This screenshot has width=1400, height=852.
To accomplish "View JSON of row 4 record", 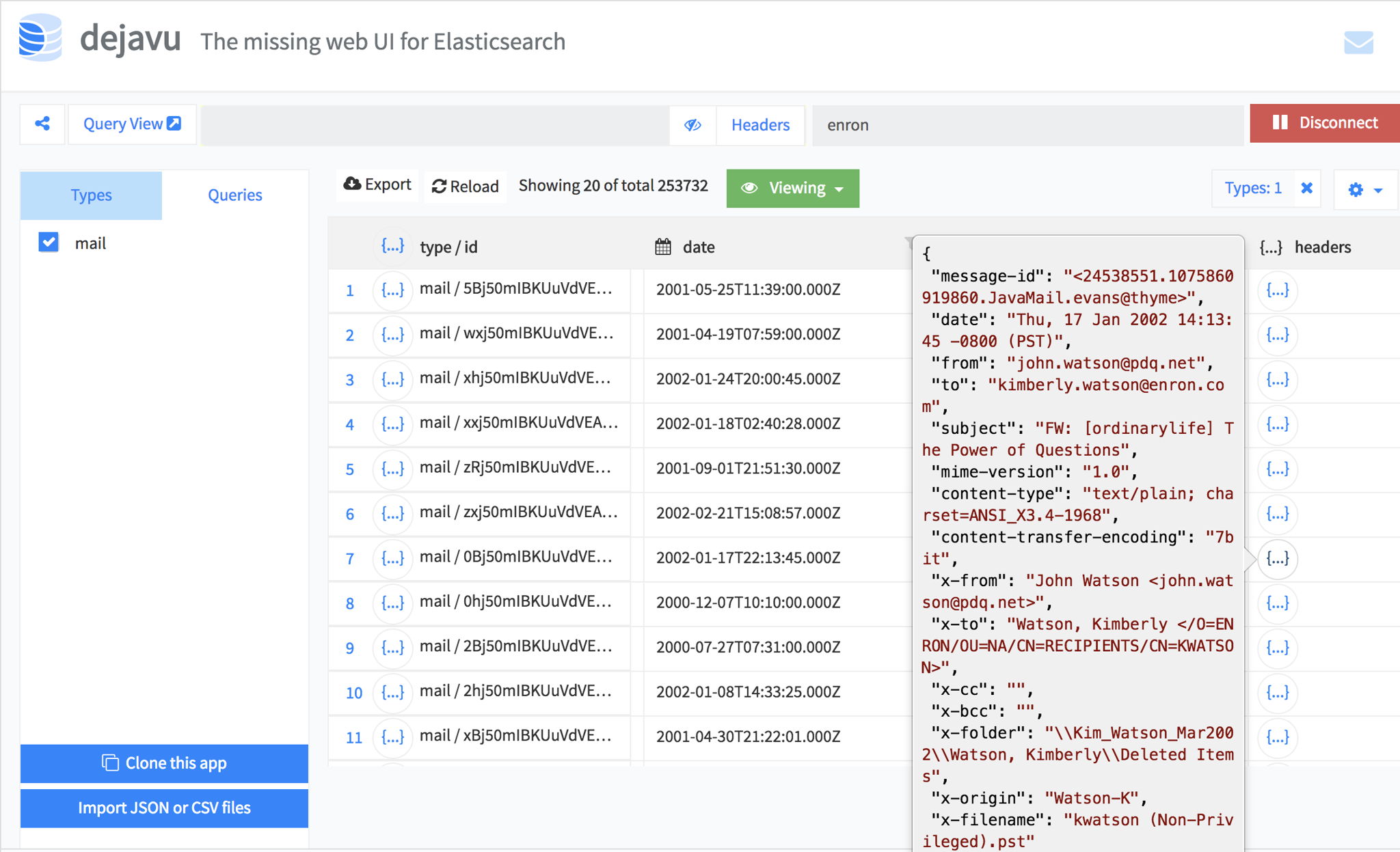I will coord(392,424).
